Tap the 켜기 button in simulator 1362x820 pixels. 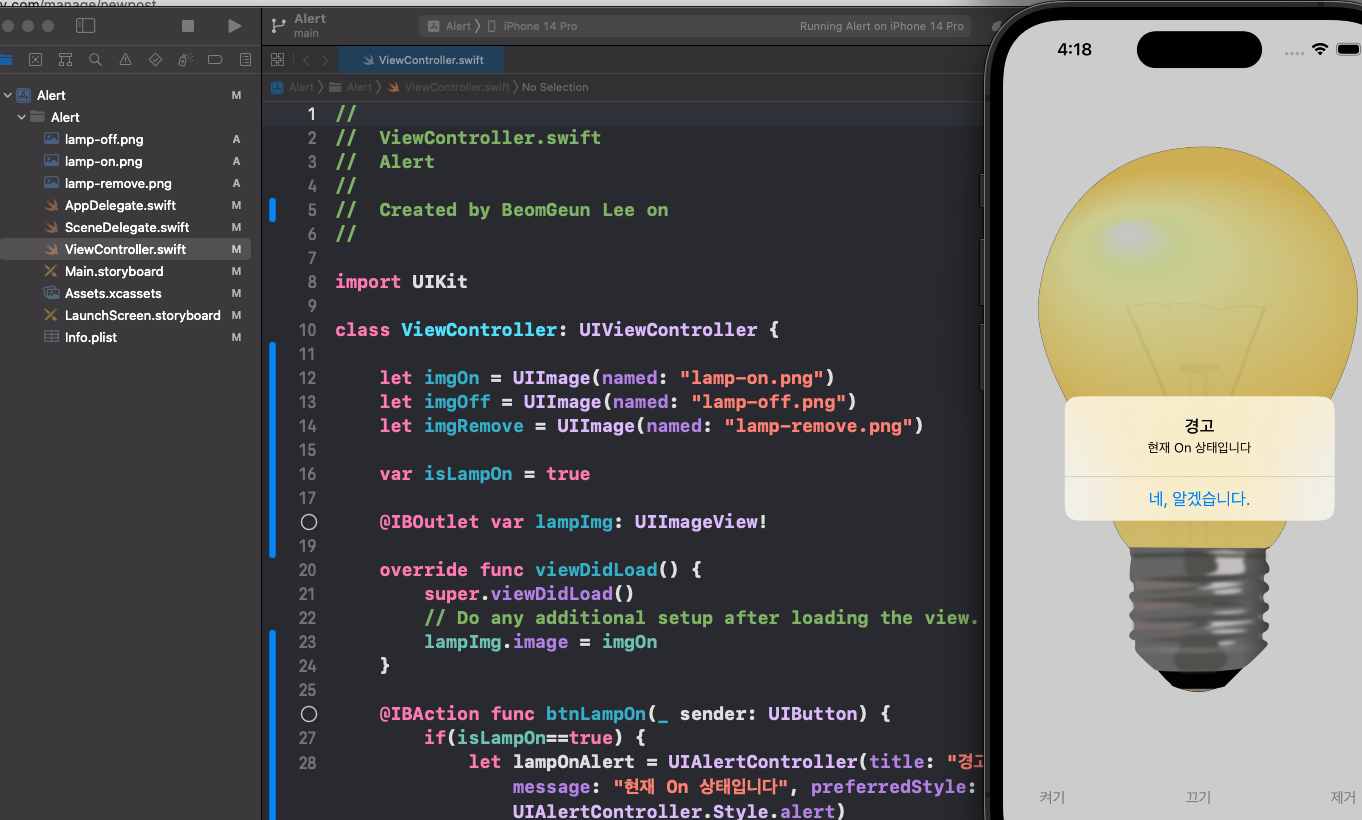(x=1052, y=797)
